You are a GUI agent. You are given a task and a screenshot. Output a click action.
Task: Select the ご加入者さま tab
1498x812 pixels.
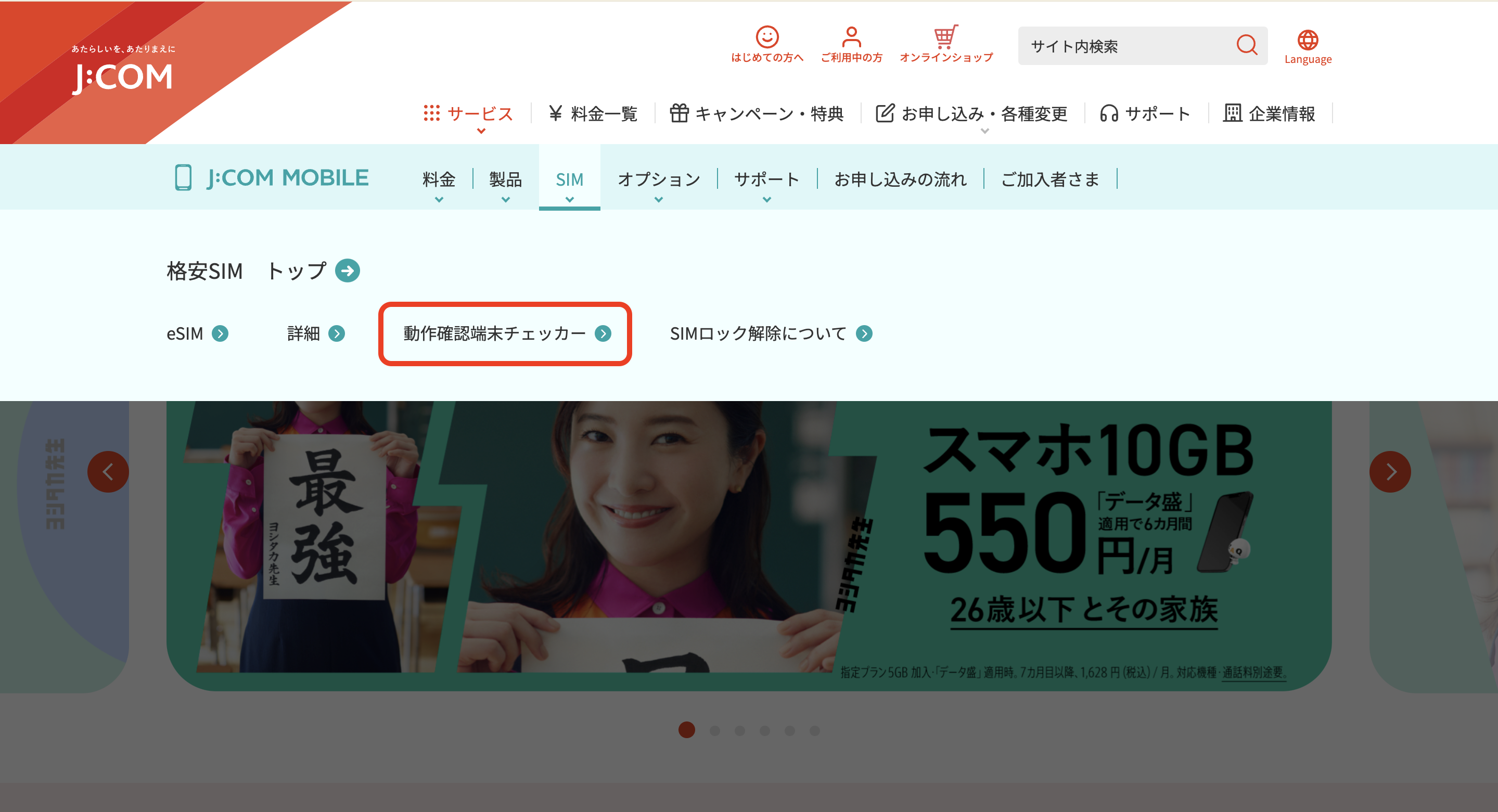coord(1050,179)
